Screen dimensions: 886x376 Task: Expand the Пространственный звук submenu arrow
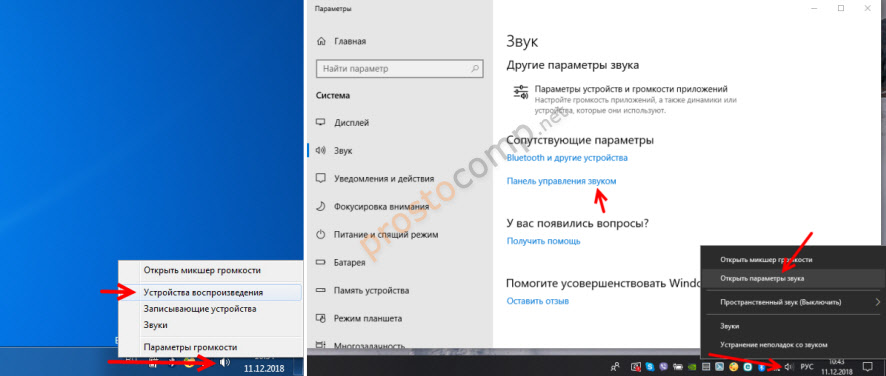tap(878, 302)
